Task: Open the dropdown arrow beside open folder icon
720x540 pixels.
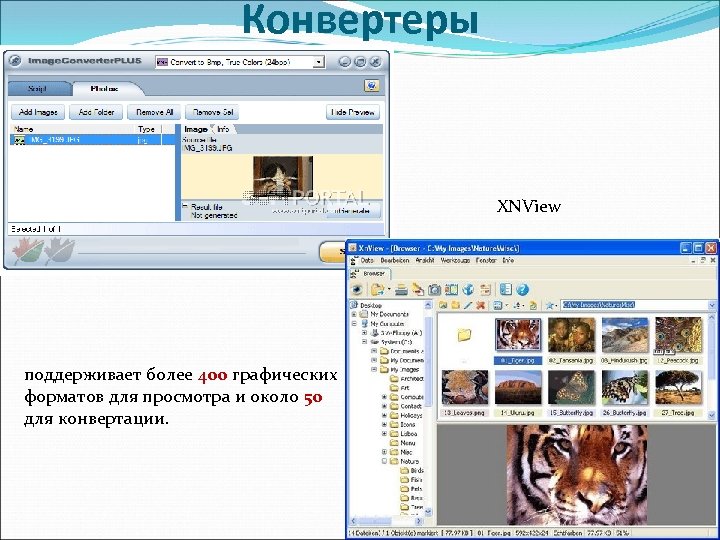Action: point(389,290)
